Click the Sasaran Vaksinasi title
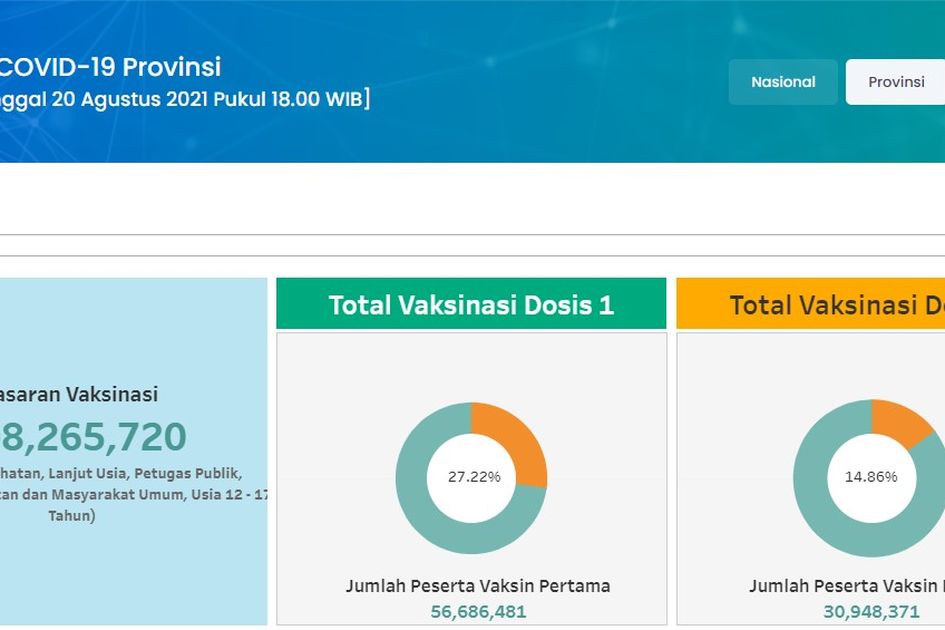 (x=80, y=395)
